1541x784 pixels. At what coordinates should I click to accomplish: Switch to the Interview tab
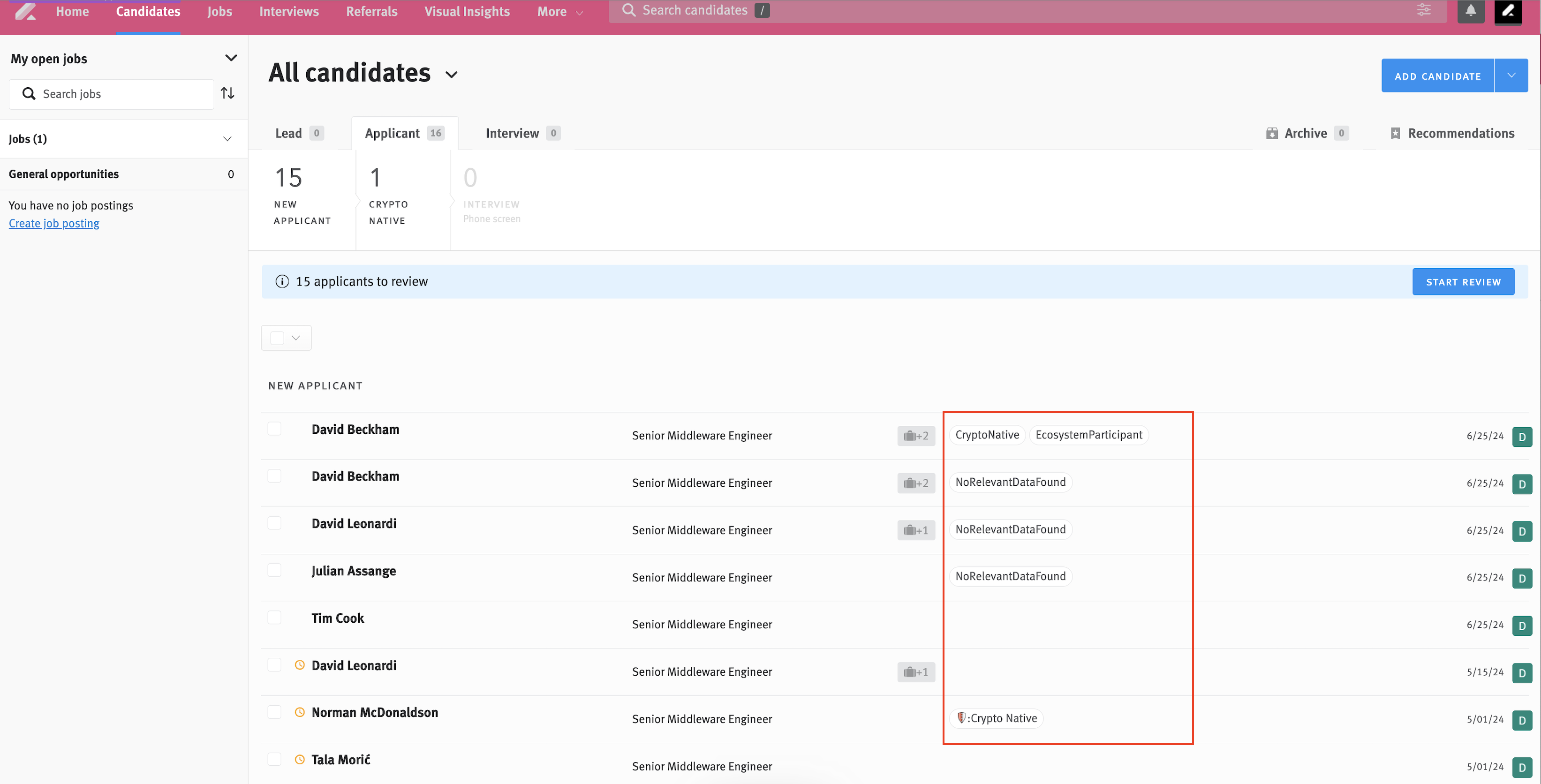pyautogui.click(x=522, y=133)
